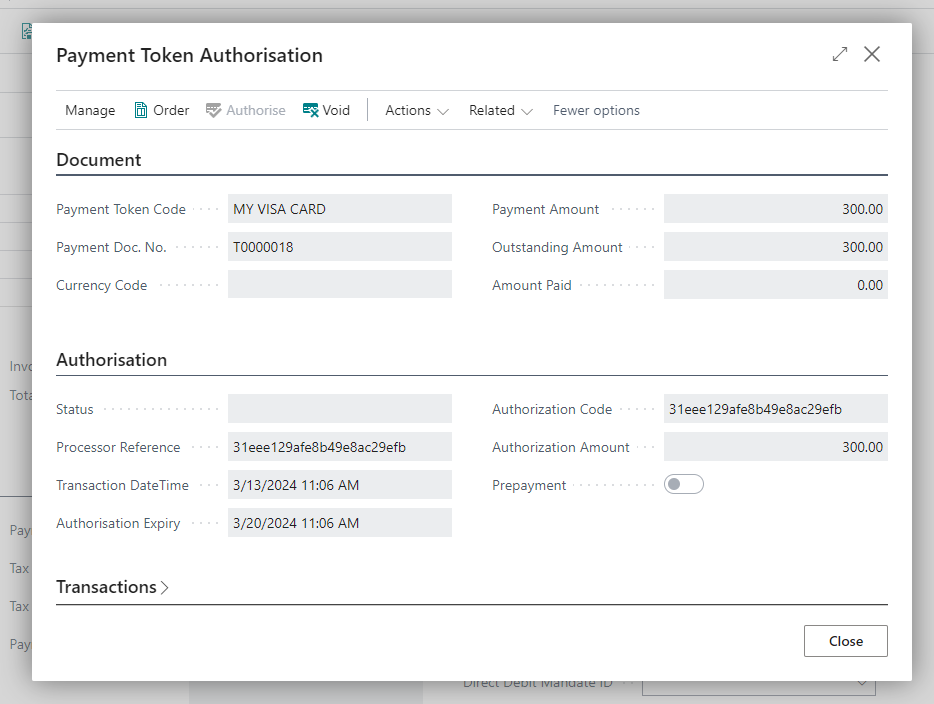Click the Outstanding Amount label
The image size is (934, 704).
[x=557, y=247]
